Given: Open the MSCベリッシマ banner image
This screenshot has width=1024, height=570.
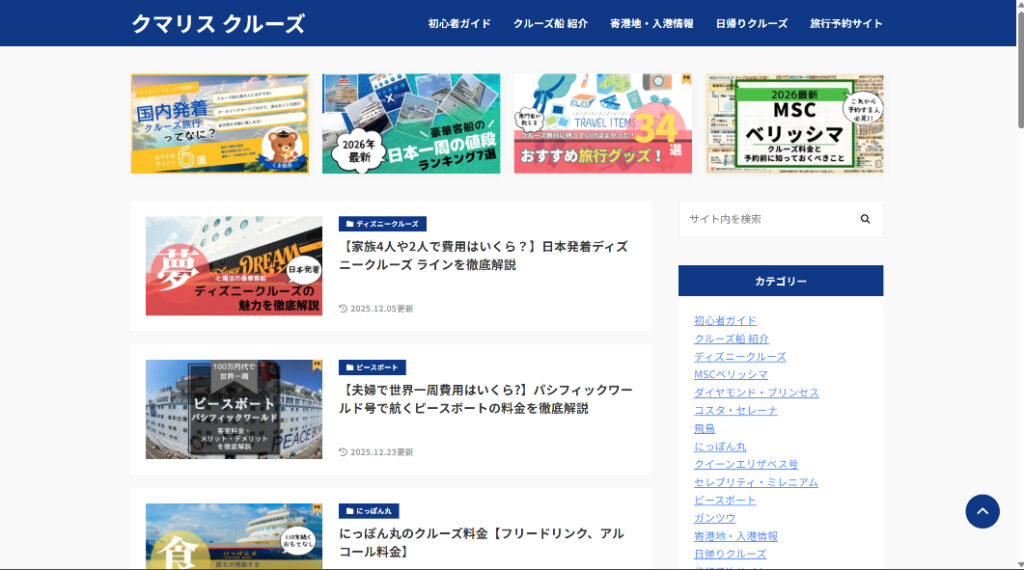Looking at the screenshot, I should 794,124.
